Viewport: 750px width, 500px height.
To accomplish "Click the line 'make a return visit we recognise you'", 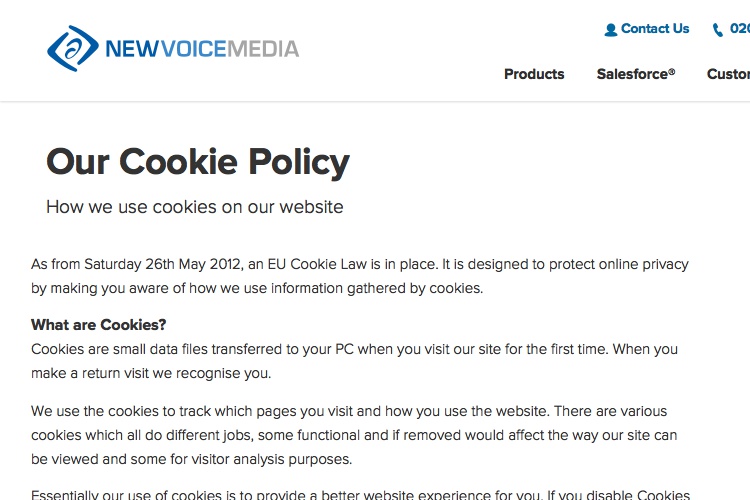I will pos(151,373).
